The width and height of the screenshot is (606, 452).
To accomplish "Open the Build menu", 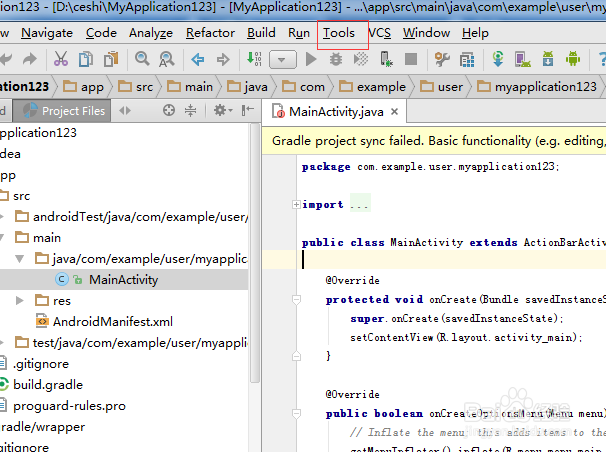I will 261,33.
